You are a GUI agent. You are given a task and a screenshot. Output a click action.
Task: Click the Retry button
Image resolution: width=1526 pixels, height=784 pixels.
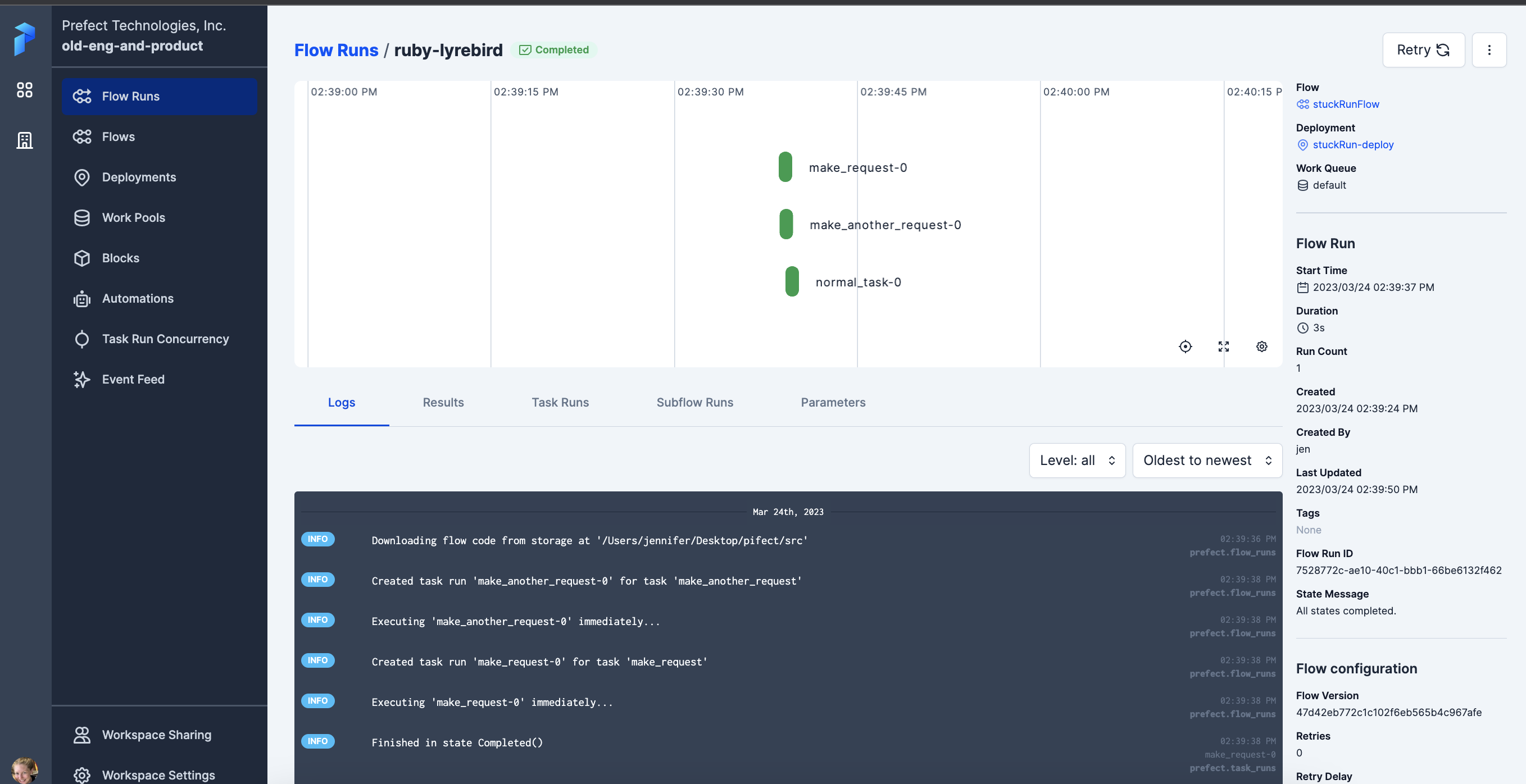pos(1423,50)
